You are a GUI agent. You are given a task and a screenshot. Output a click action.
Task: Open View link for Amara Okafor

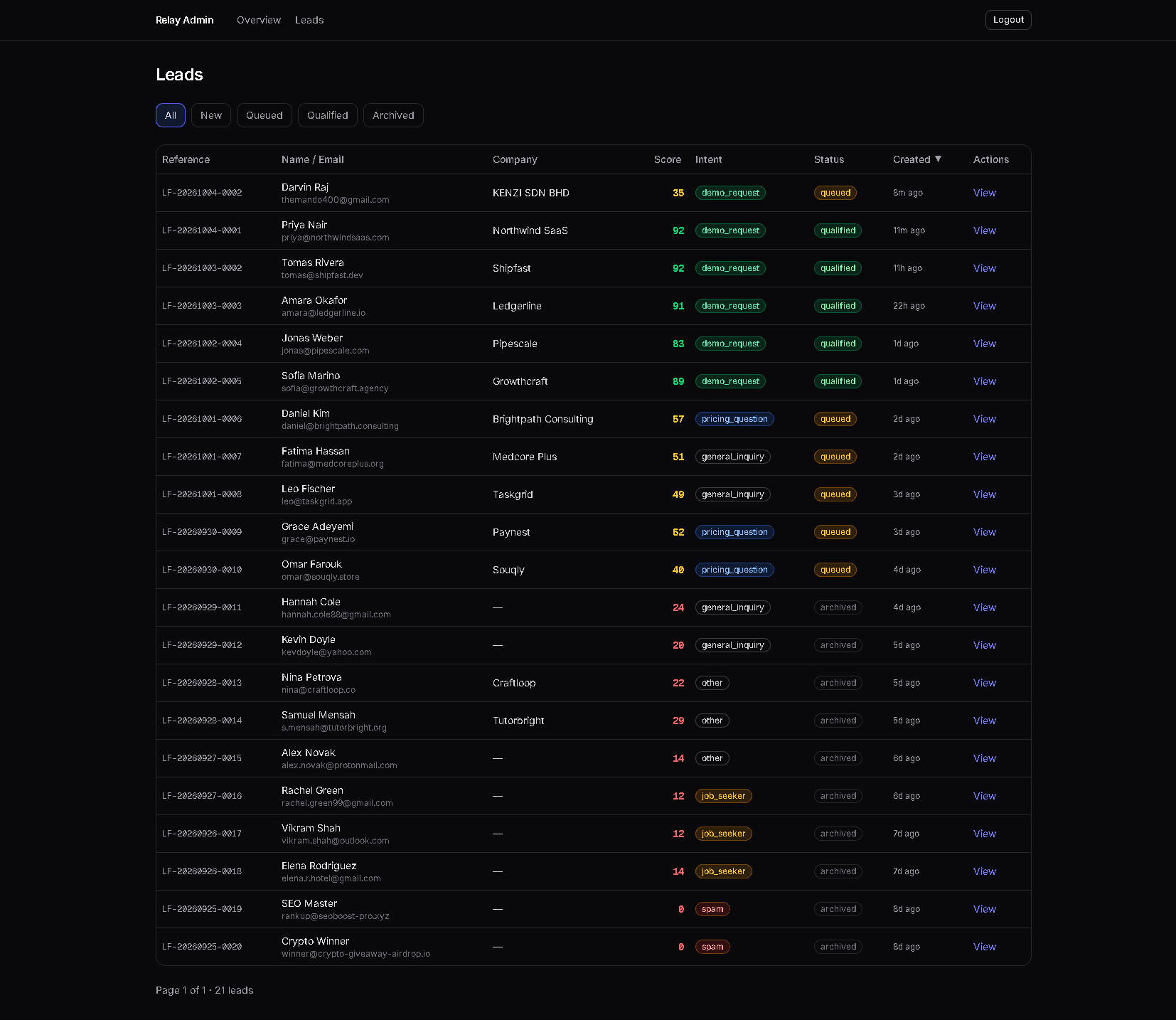[985, 306]
